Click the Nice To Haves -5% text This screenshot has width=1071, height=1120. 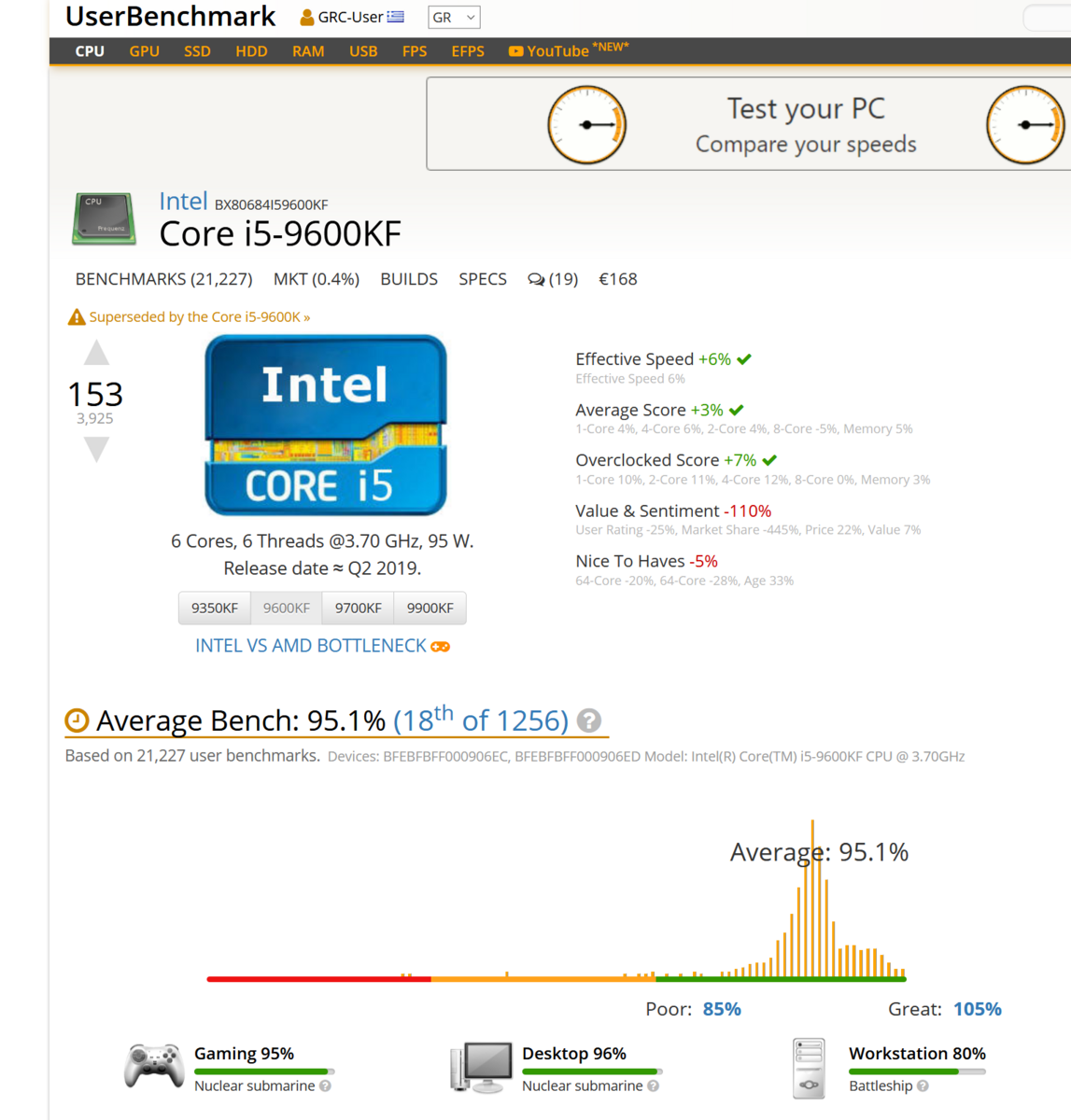[646, 561]
